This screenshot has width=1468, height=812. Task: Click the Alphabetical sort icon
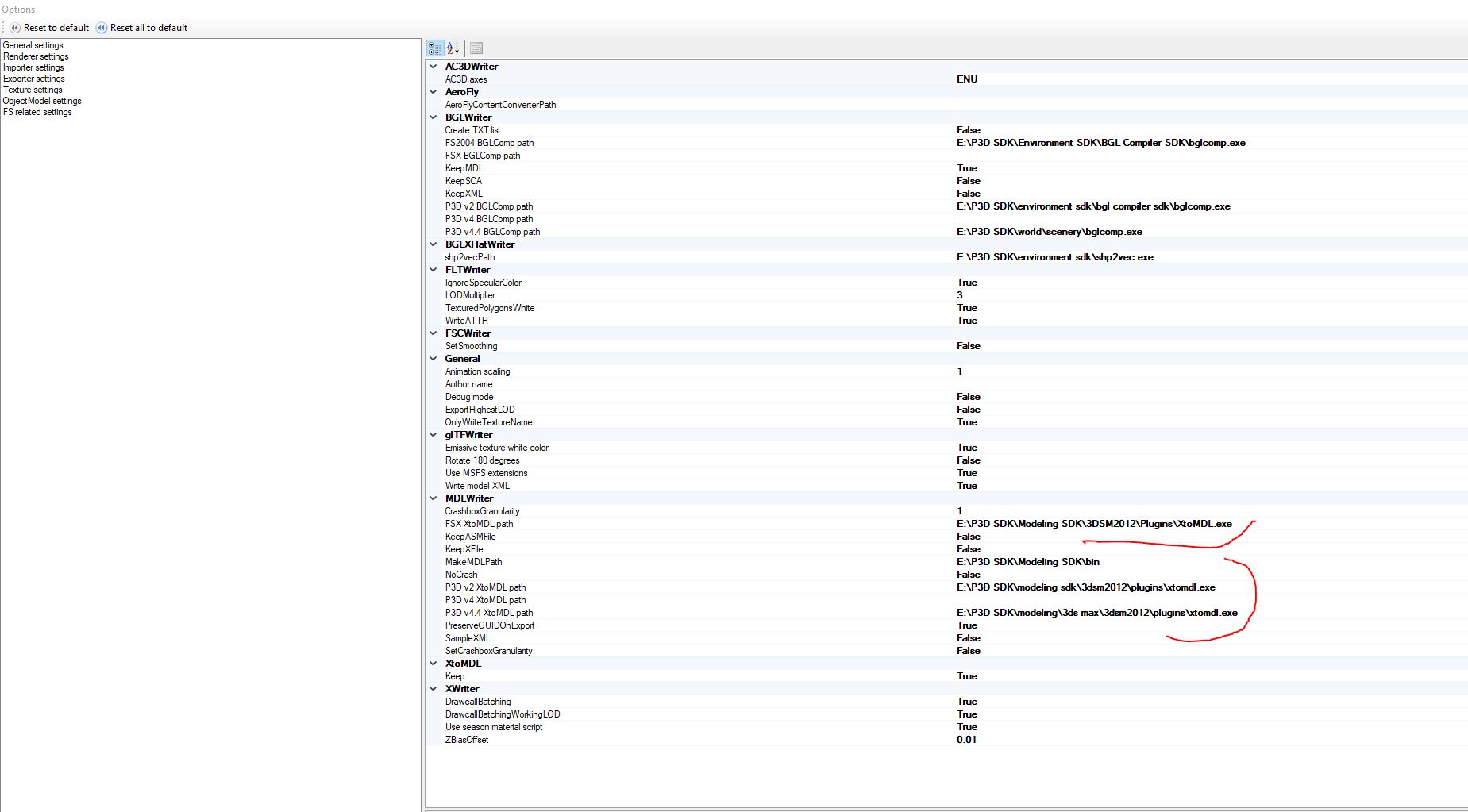[453, 48]
